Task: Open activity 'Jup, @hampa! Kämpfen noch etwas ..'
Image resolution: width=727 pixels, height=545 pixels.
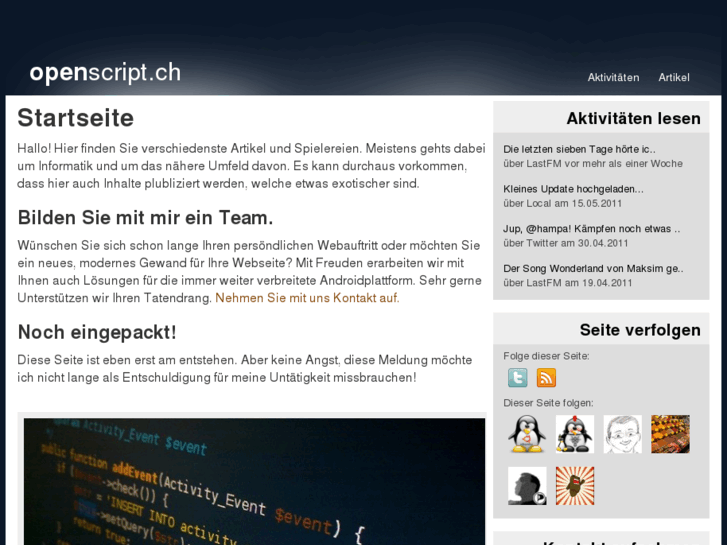Action: tap(592, 229)
